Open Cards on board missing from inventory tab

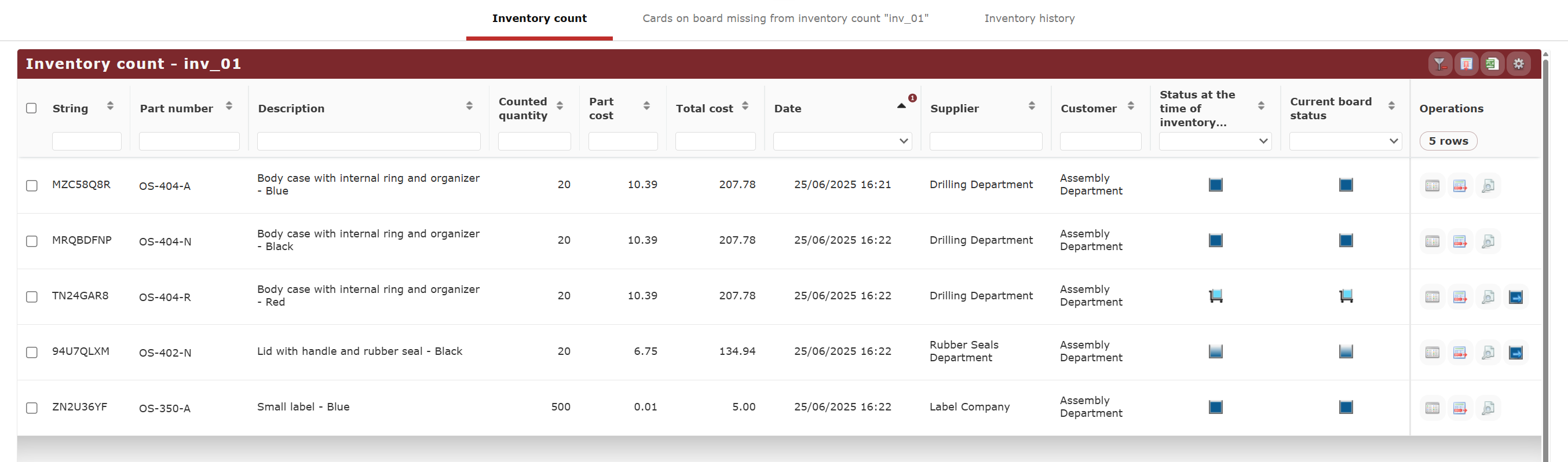pyautogui.click(x=785, y=19)
